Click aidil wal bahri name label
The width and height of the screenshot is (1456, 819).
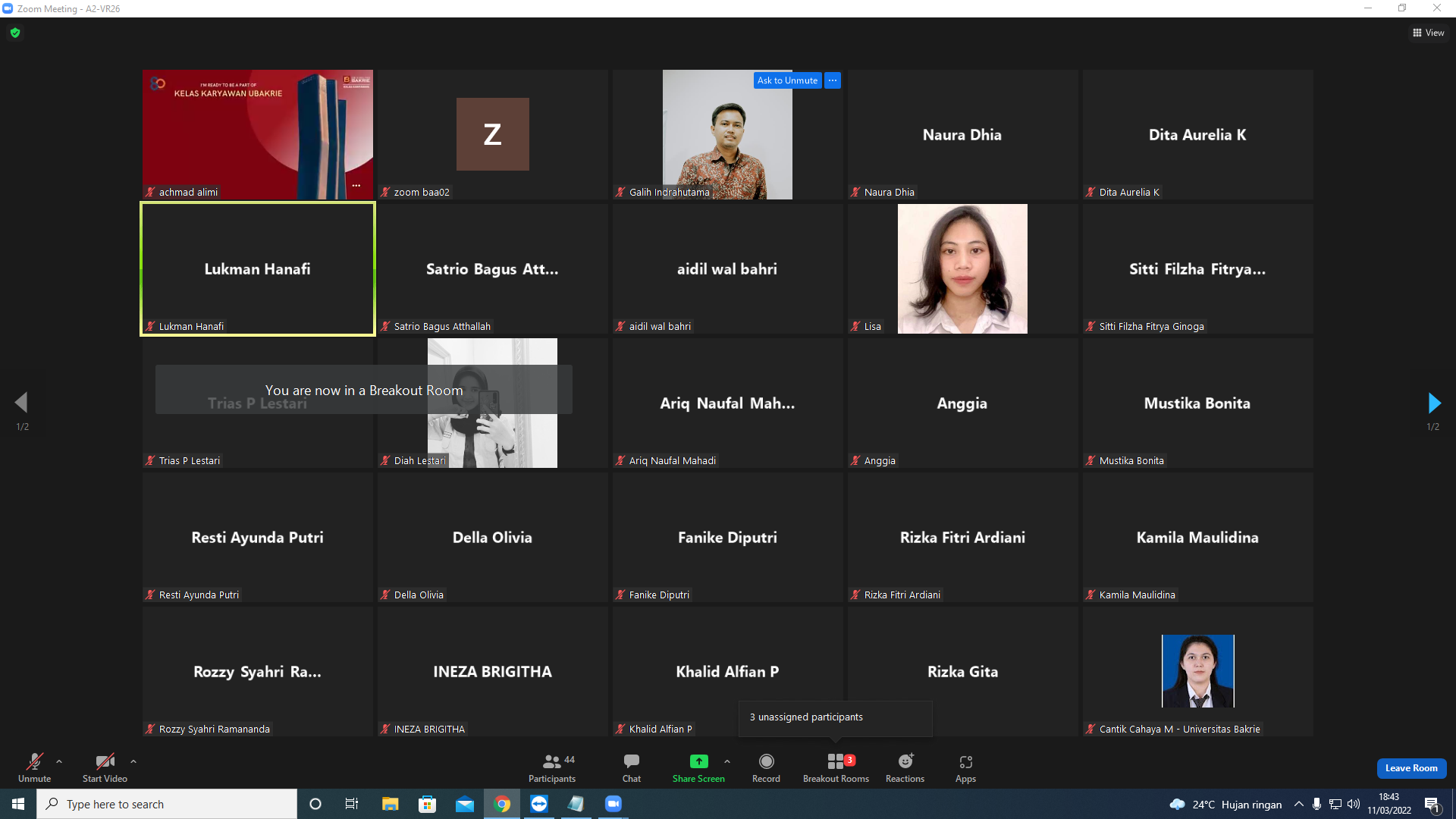pyautogui.click(x=660, y=327)
